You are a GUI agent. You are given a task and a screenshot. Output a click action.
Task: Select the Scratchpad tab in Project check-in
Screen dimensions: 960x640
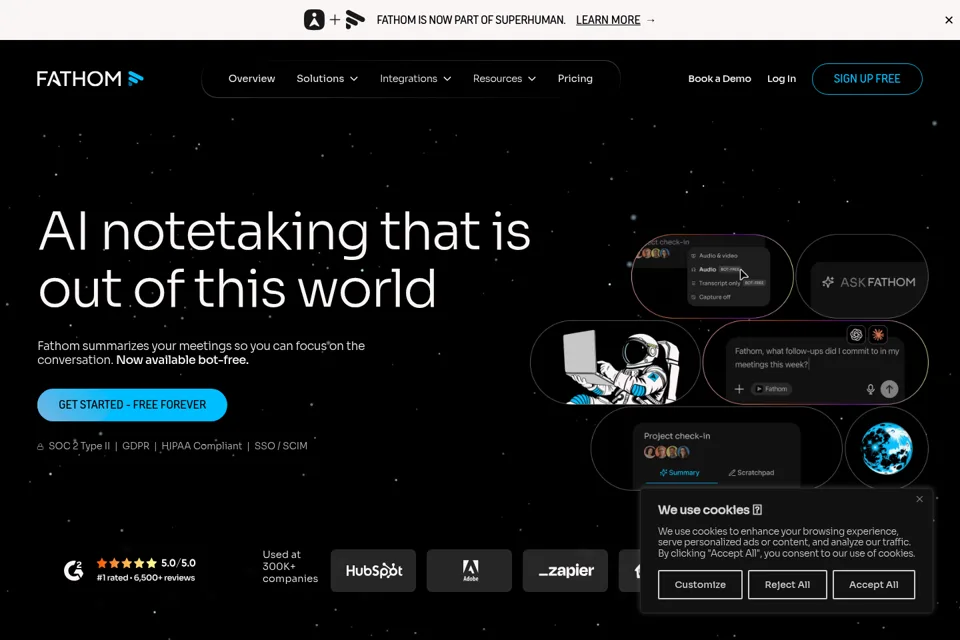[x=751, y=473]
